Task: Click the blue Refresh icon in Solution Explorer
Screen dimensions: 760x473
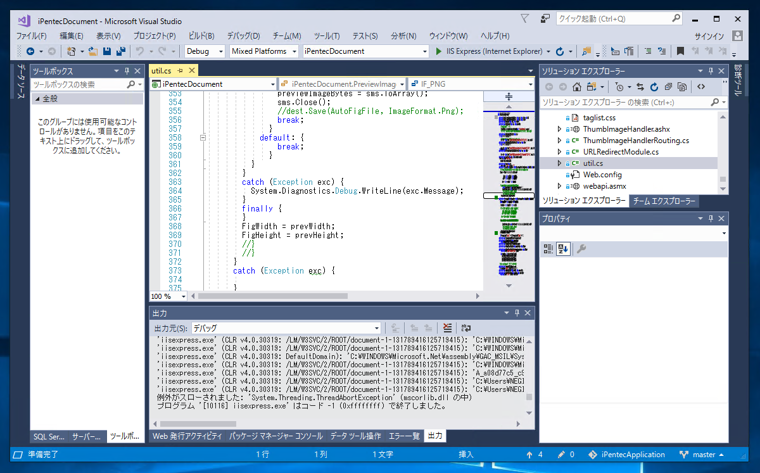Action: click(x=654, y=87)
